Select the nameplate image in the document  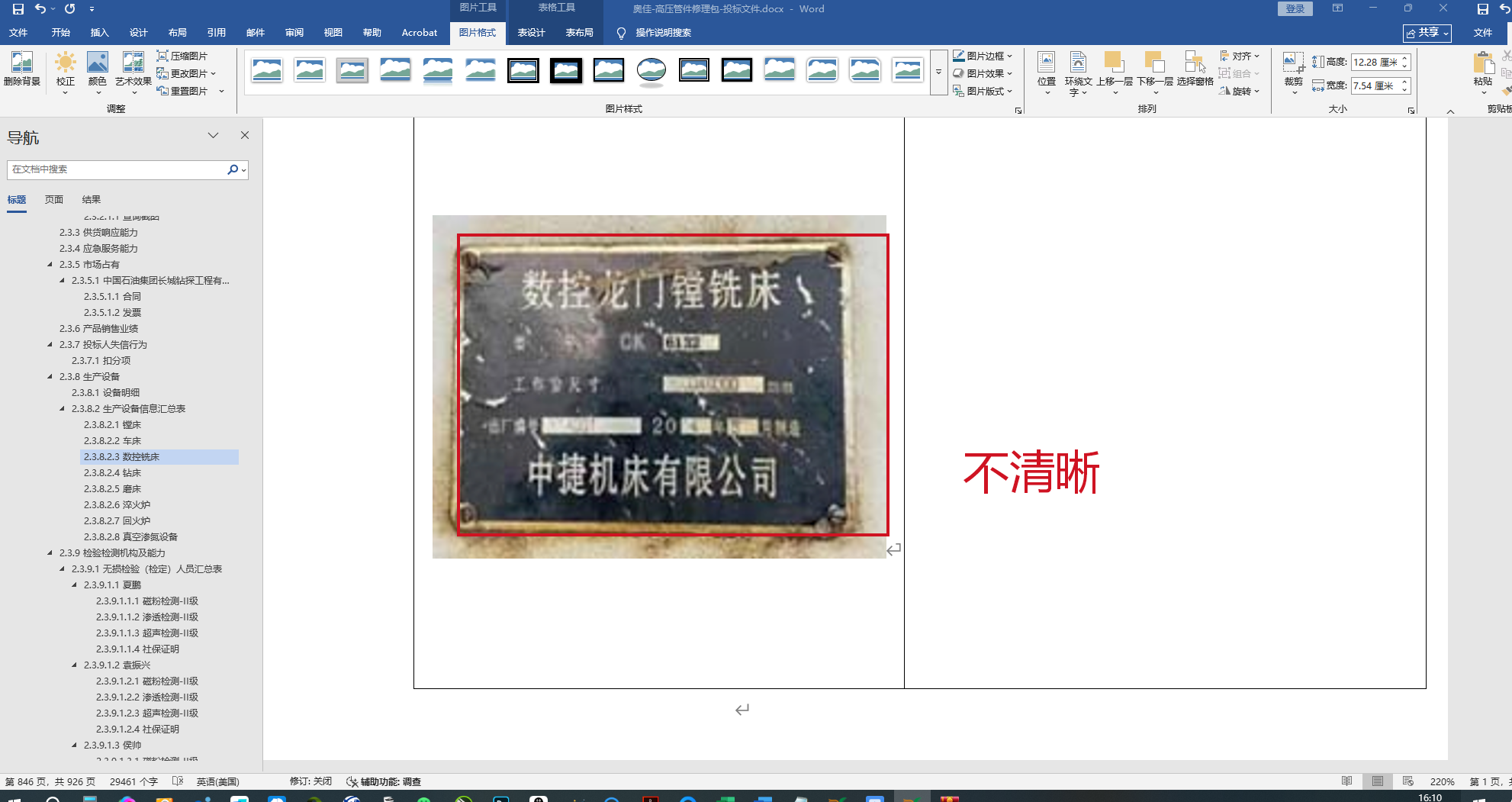pyautogui.click(x=659, y=386)
